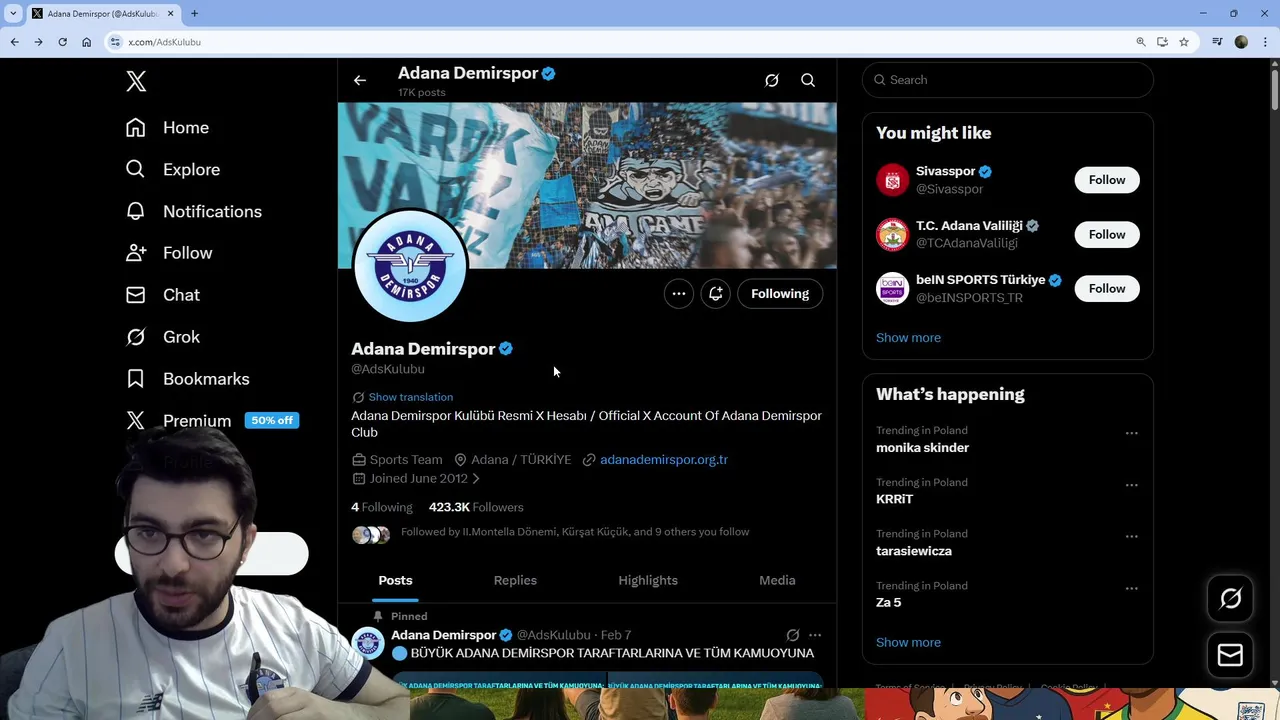Viewport: 1280px width, 720px height.
Task: Click the pinned post author avatar
Action: click(368, 643)
